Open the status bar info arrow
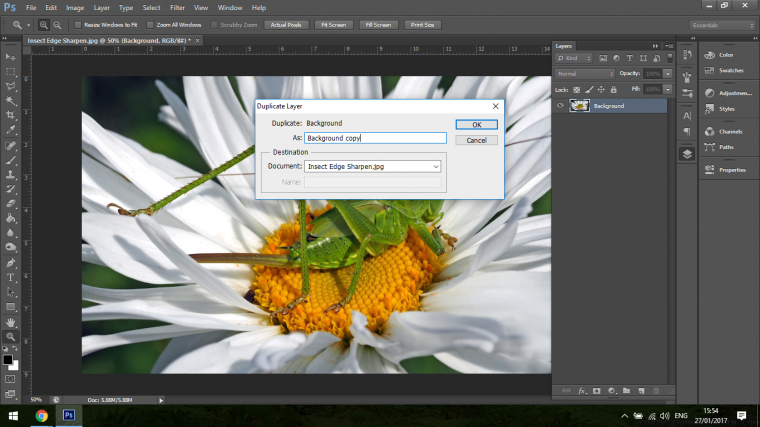This screenshot has height=427, width=760. (161, 400)
